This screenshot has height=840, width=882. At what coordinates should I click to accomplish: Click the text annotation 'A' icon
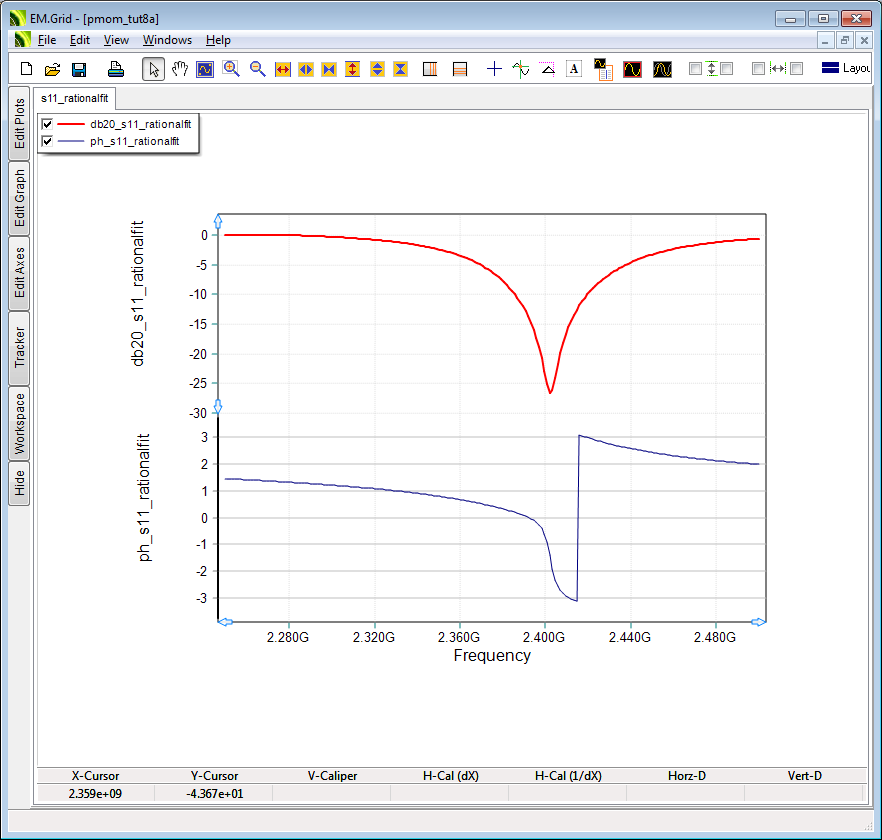pyautogui.click(x=574, y=69)
